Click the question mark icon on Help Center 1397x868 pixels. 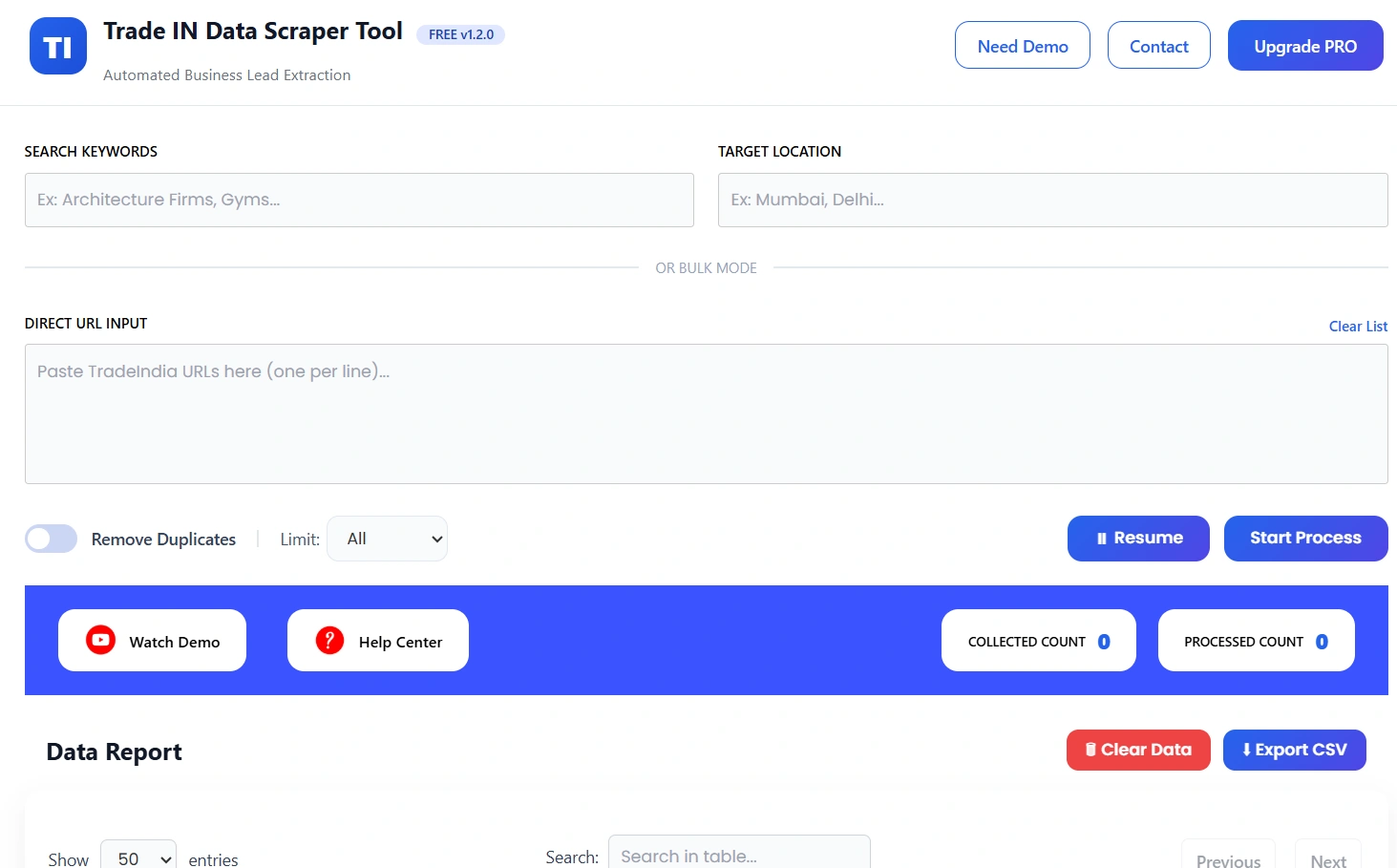(328, 640)
